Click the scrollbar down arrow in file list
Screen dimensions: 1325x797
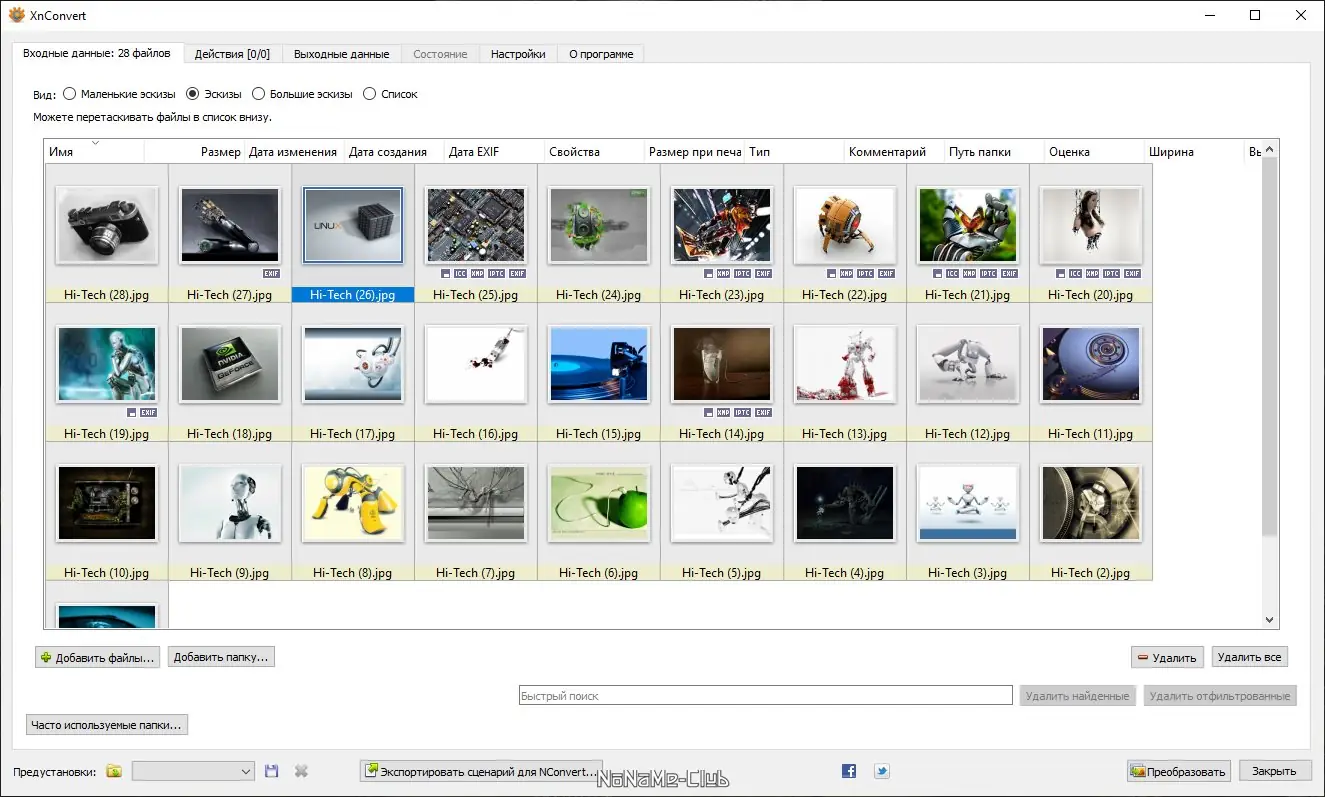tap(1270, 620)
